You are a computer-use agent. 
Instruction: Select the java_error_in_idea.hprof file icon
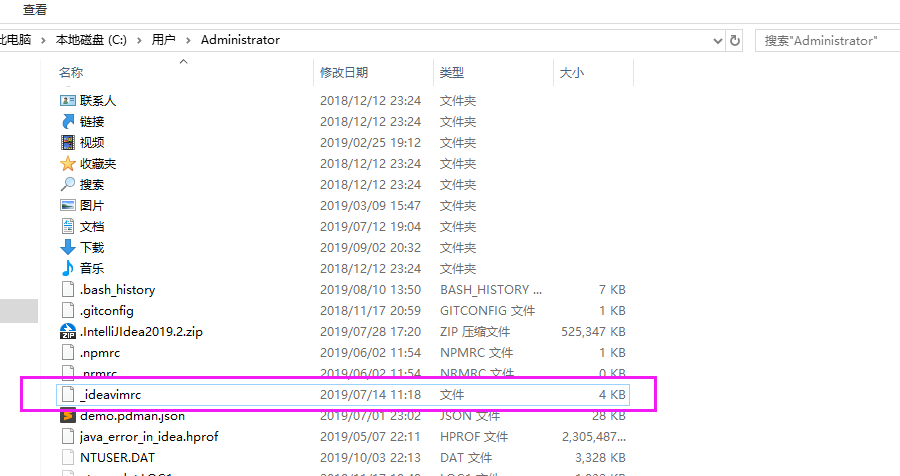68,436
